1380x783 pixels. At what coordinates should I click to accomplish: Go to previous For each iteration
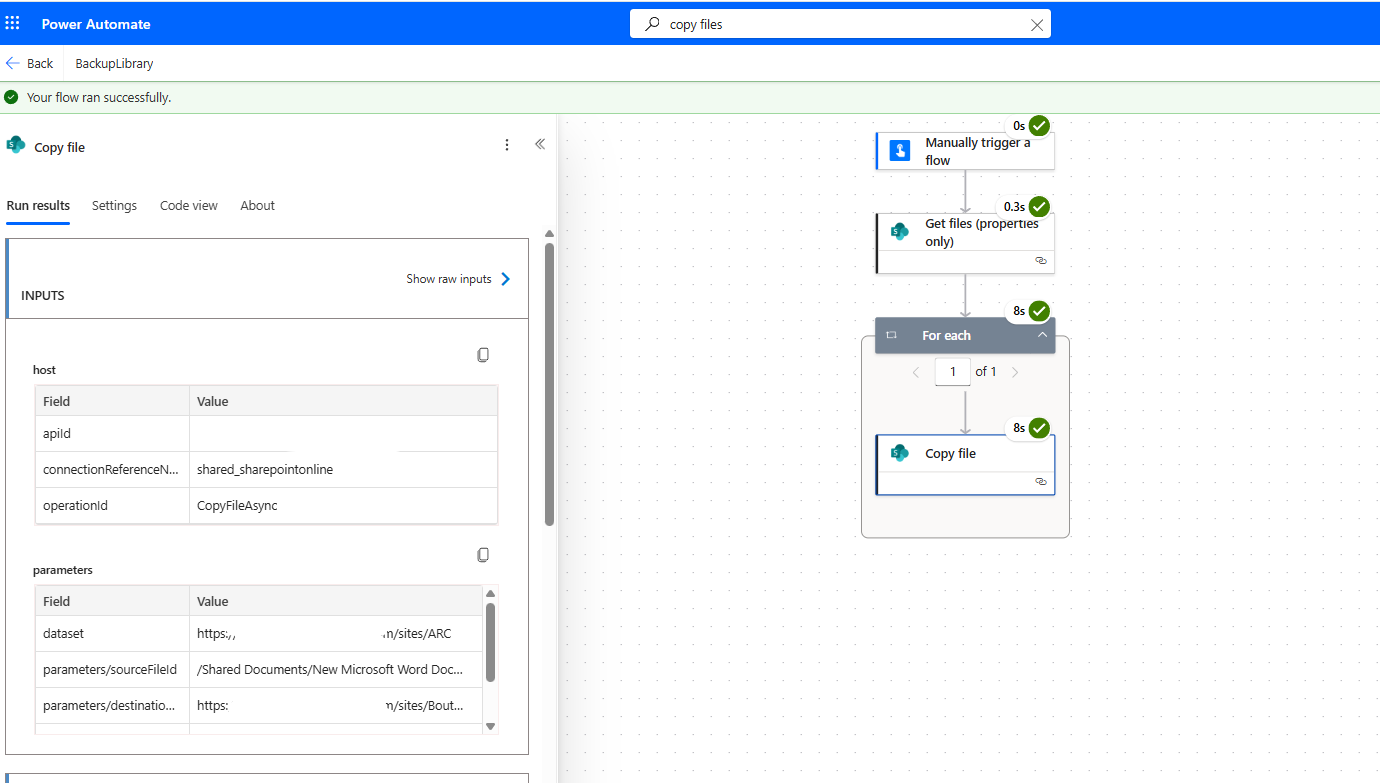915,372
